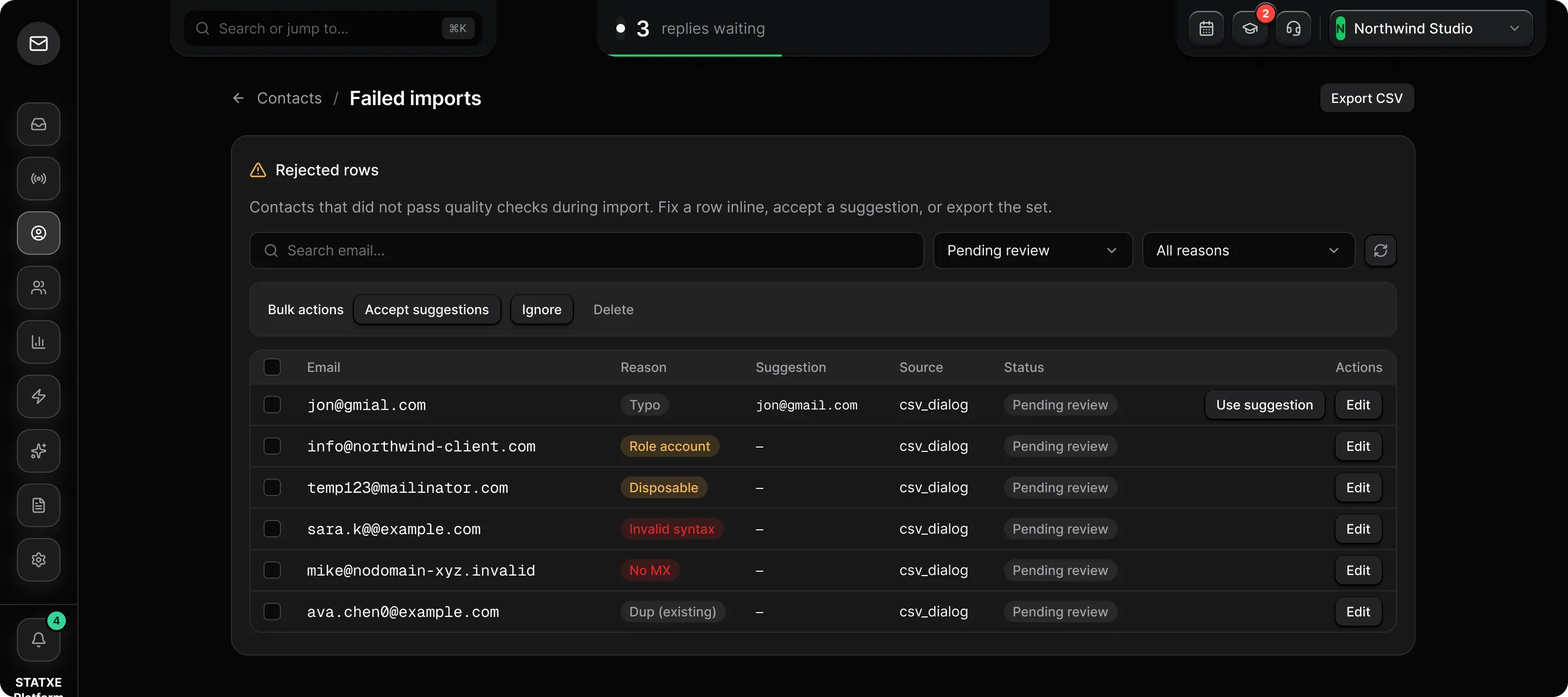Click the Role account reason badge
The width and height of the screenshot is (1568, 697).
click(x=669, y=446)
